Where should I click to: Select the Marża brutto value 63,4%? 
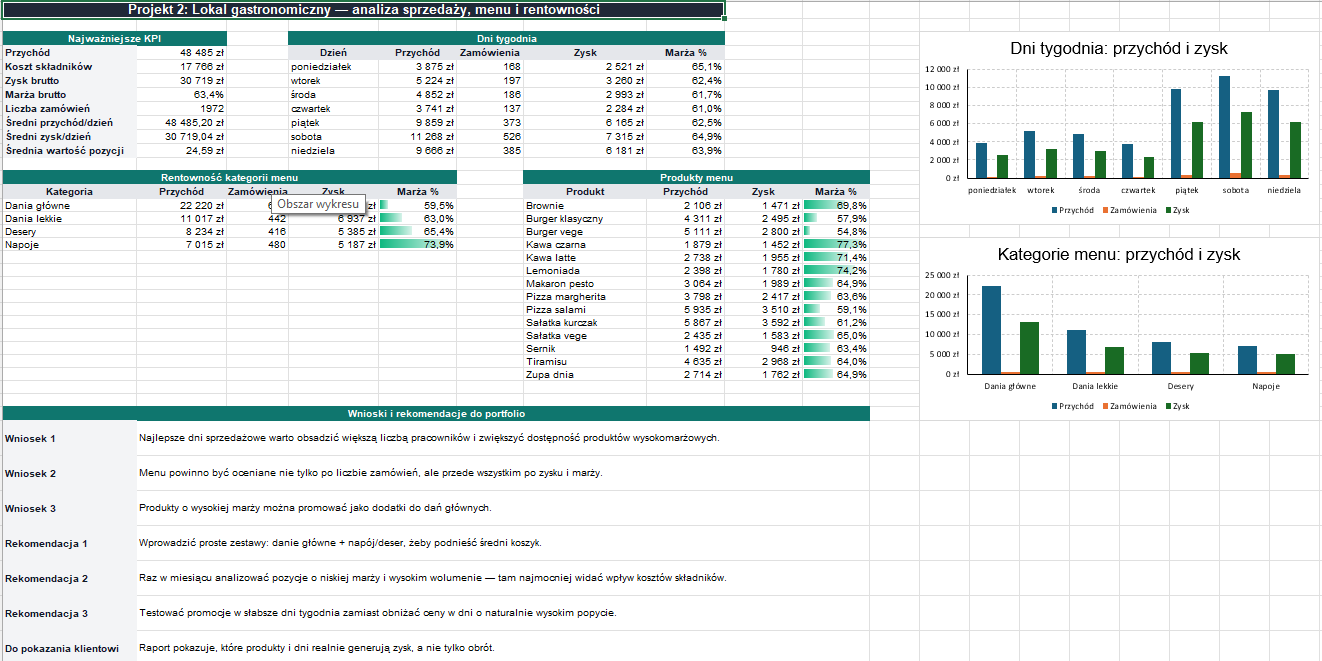pos(182,94)
